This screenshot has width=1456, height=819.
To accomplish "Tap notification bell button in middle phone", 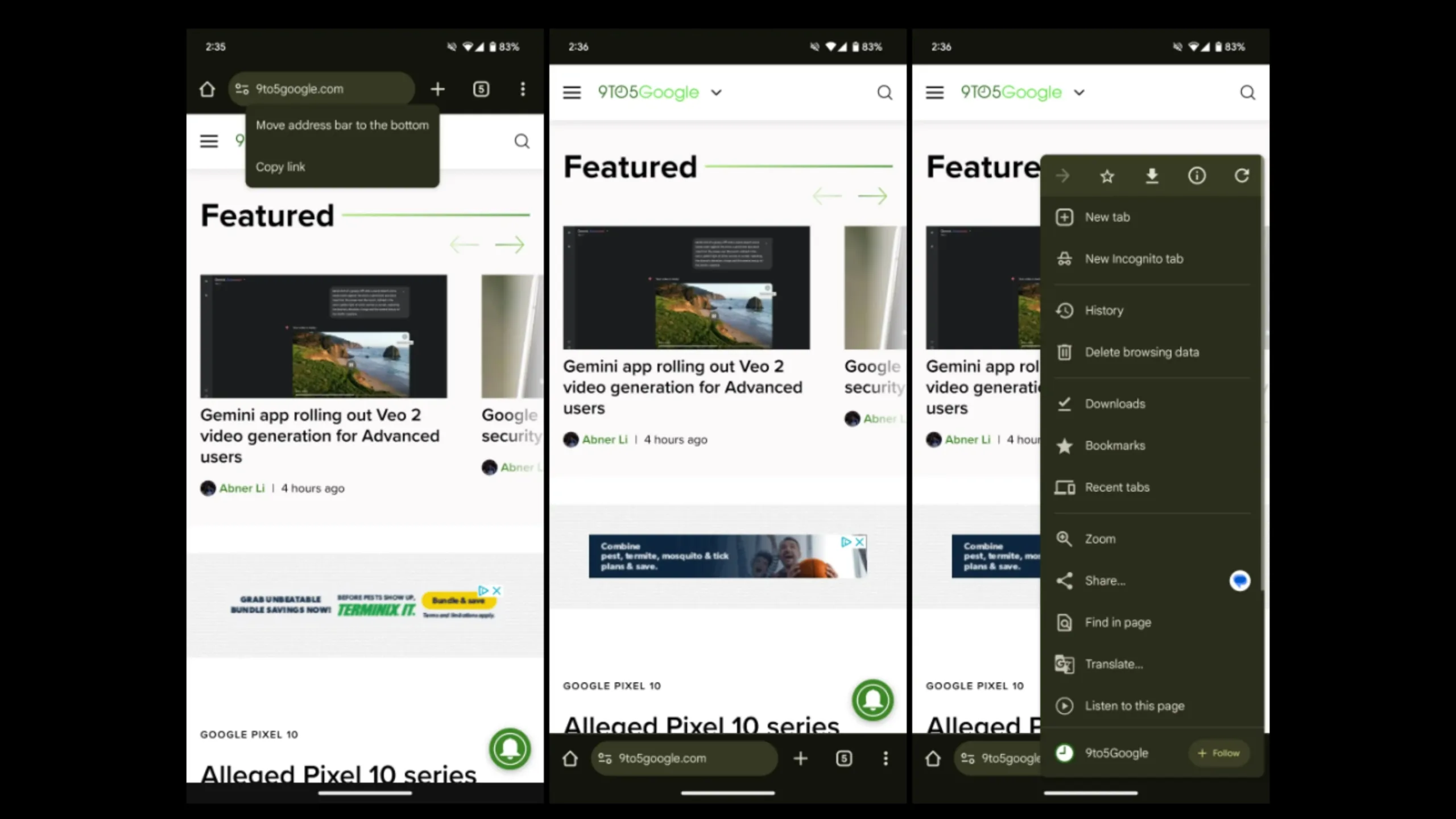I will [873, 700].
